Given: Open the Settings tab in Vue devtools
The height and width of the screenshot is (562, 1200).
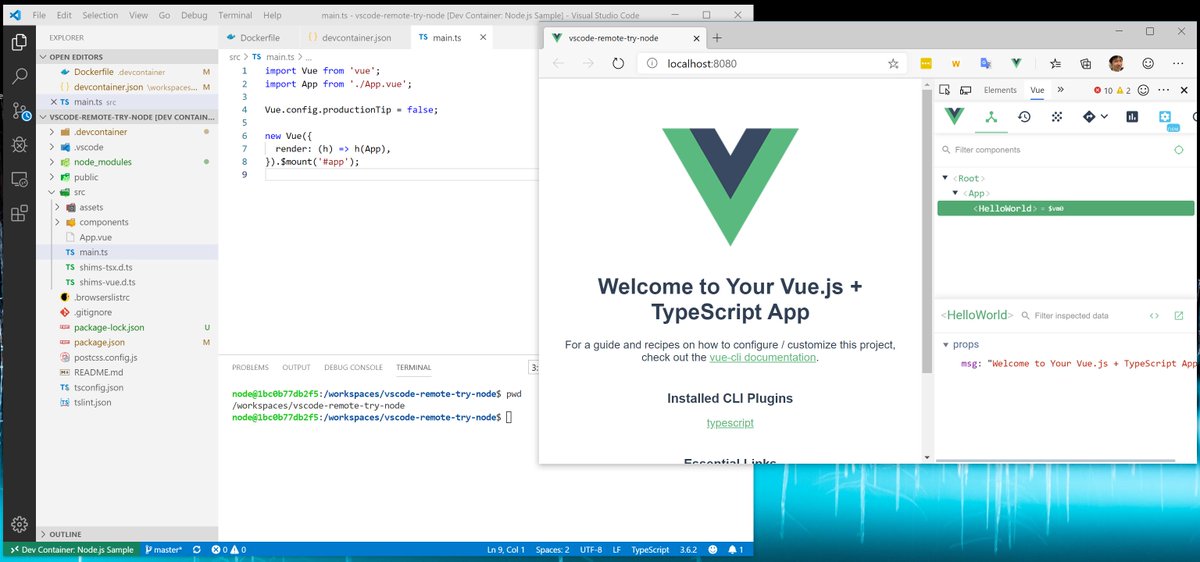Looking at the screenshot, I should point(1166,117).
